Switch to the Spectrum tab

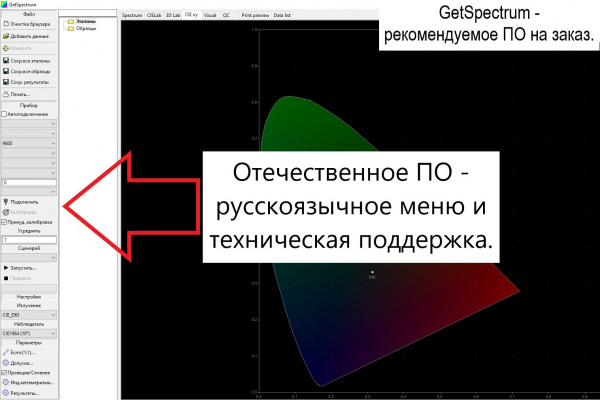[132, 15]
